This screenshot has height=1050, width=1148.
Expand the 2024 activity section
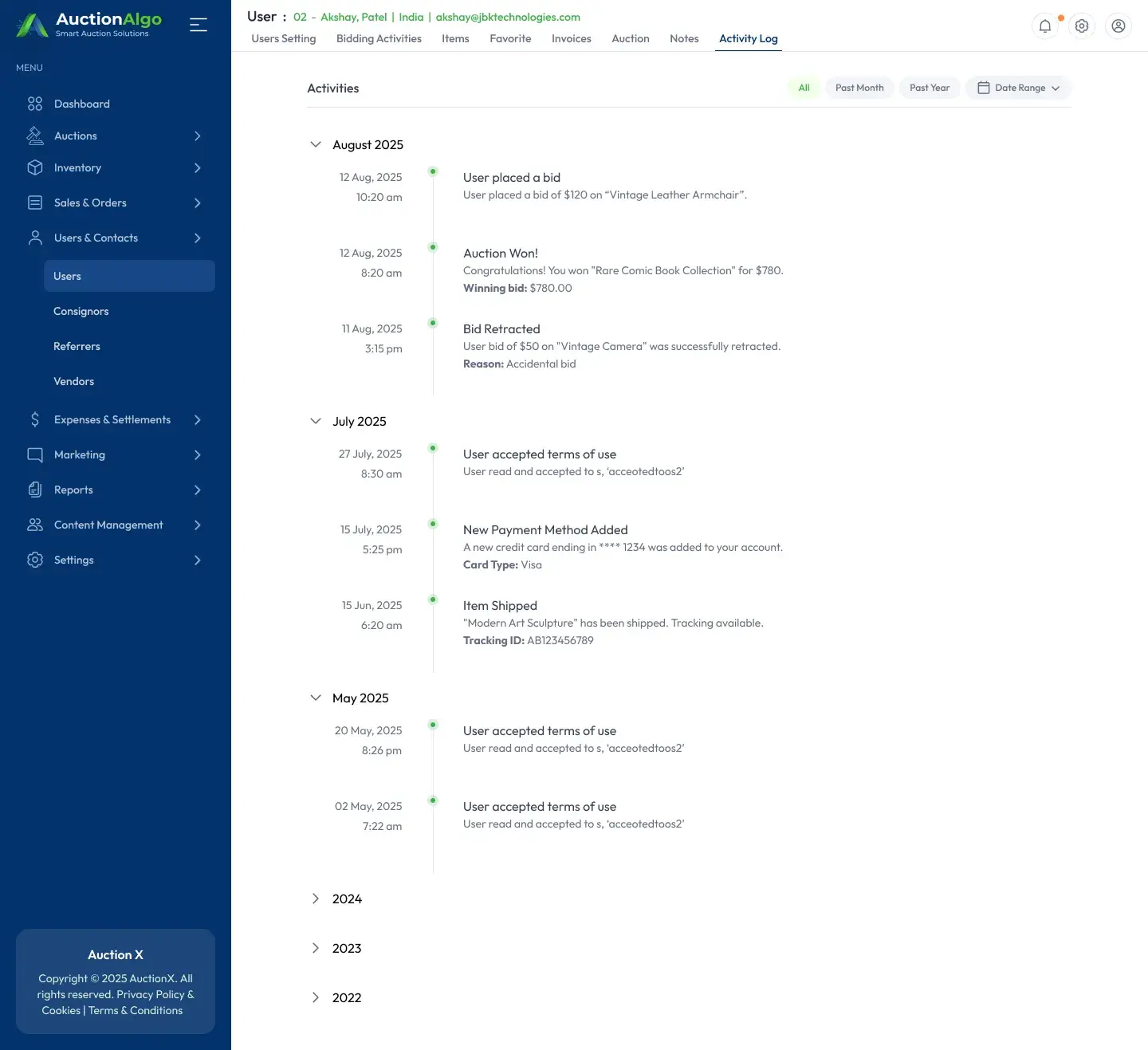(x=316, y=899)
